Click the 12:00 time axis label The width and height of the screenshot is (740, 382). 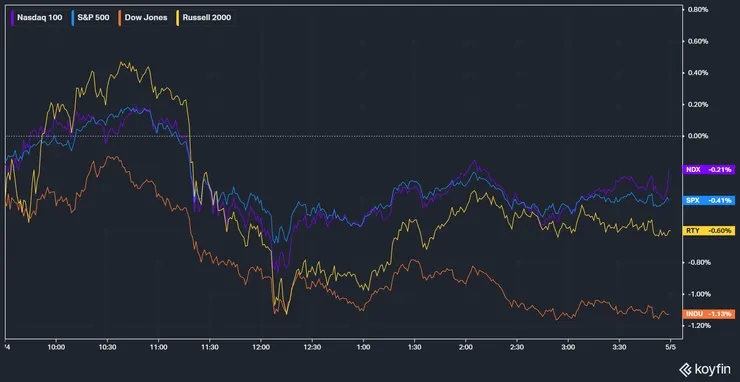pos(261,347)
